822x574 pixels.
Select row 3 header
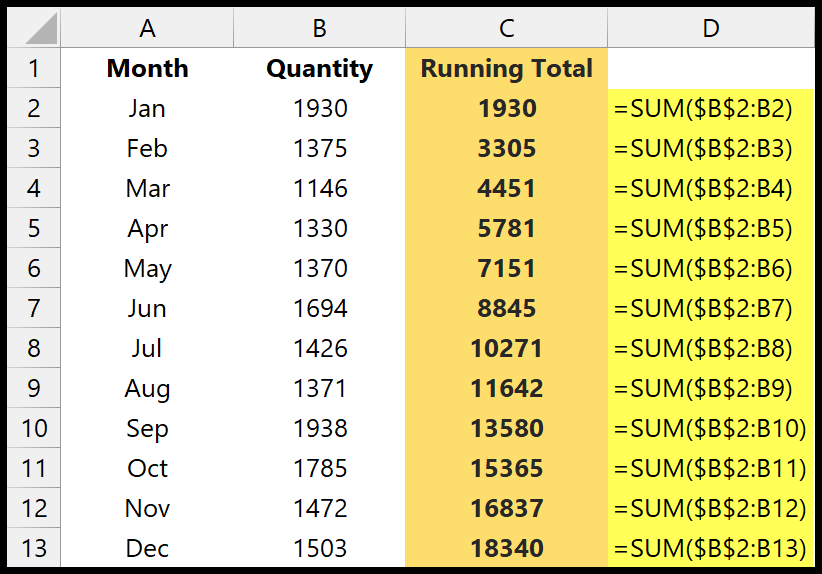click(x=34, y=148)
